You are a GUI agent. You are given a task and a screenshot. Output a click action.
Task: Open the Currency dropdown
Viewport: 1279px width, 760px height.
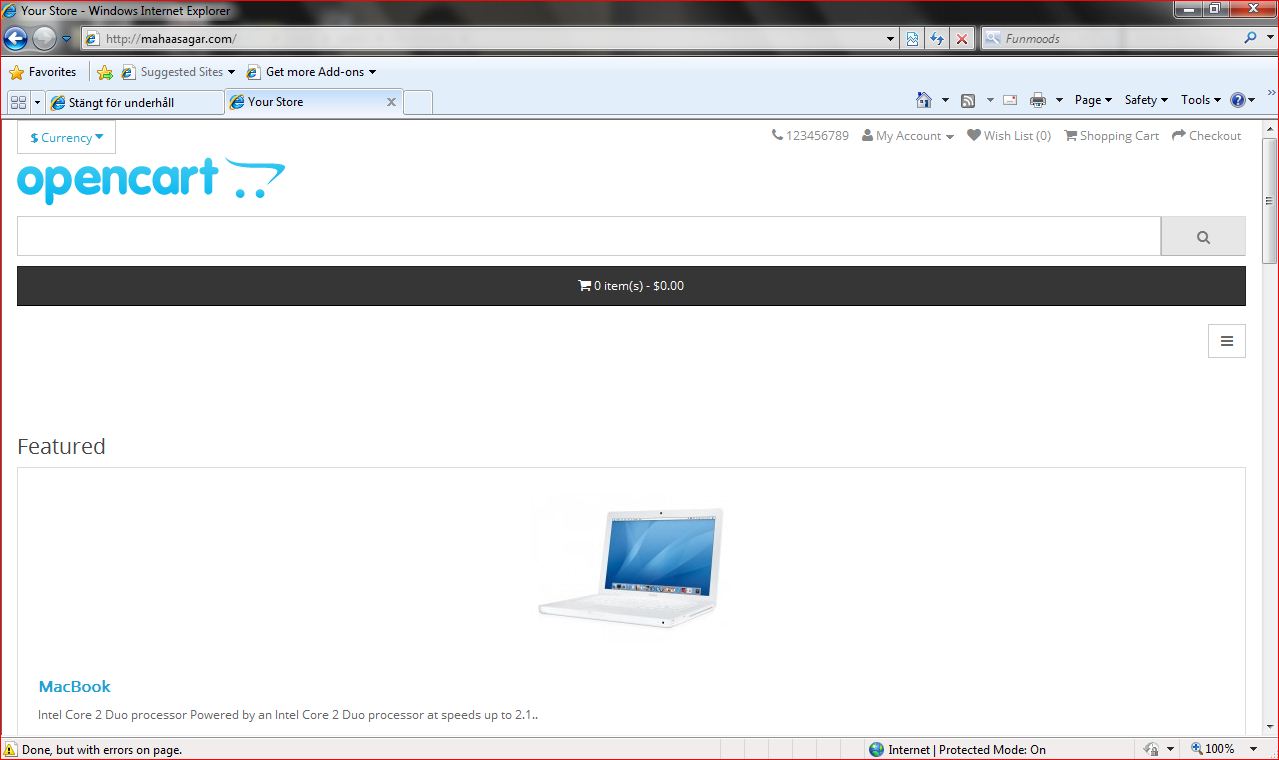point(66,138)
